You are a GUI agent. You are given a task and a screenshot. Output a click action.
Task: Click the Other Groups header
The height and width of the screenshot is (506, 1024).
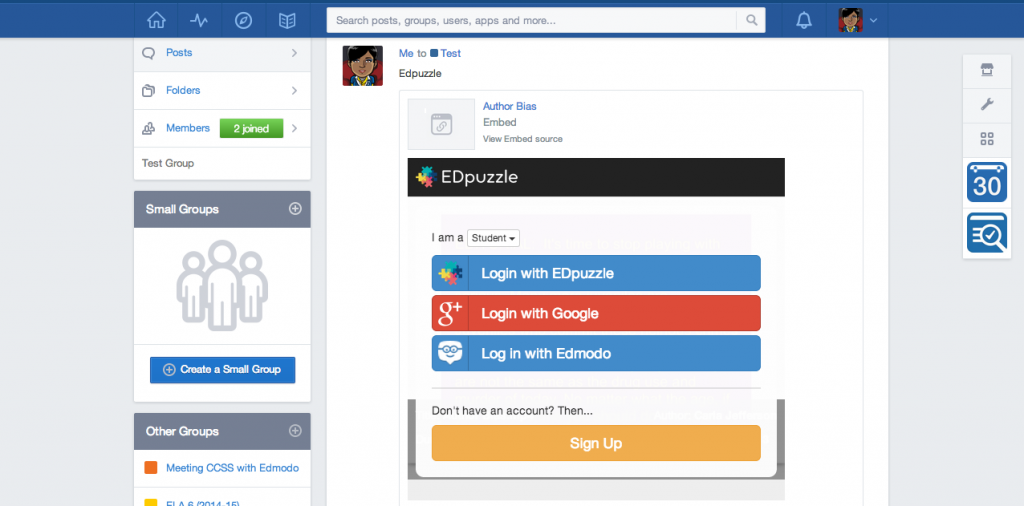[222, 431]
